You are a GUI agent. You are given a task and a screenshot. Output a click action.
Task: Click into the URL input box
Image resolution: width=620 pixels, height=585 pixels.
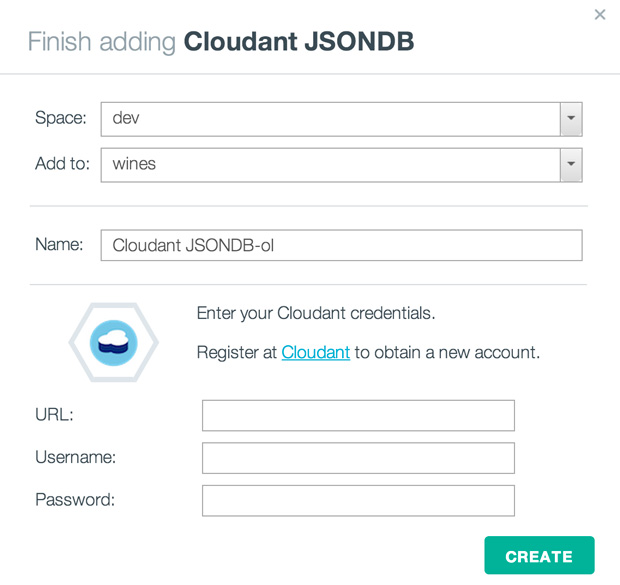coord(358,415)
